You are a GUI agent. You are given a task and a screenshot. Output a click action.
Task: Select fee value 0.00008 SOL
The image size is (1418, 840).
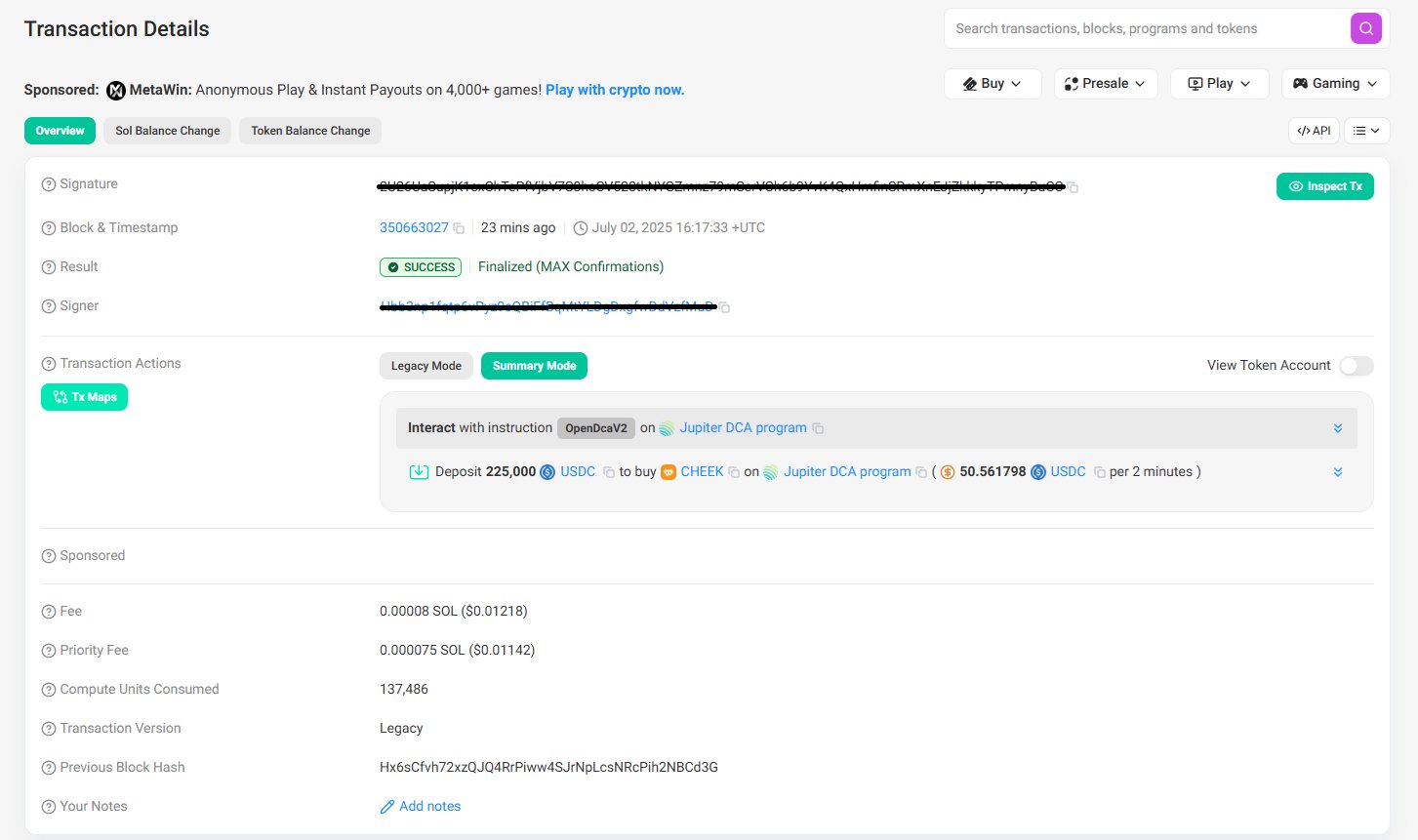coord(454,611)
